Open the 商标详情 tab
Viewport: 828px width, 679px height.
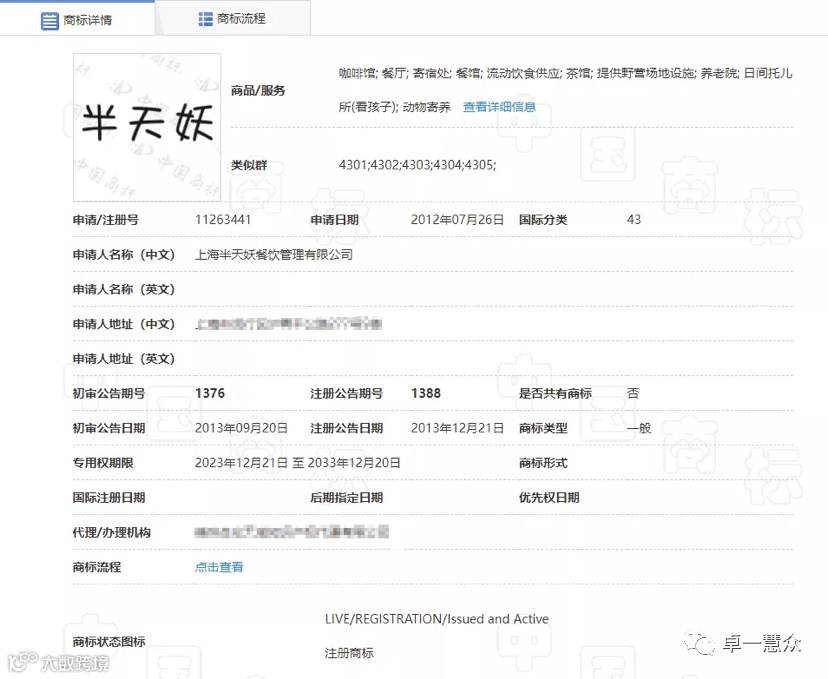77,20
